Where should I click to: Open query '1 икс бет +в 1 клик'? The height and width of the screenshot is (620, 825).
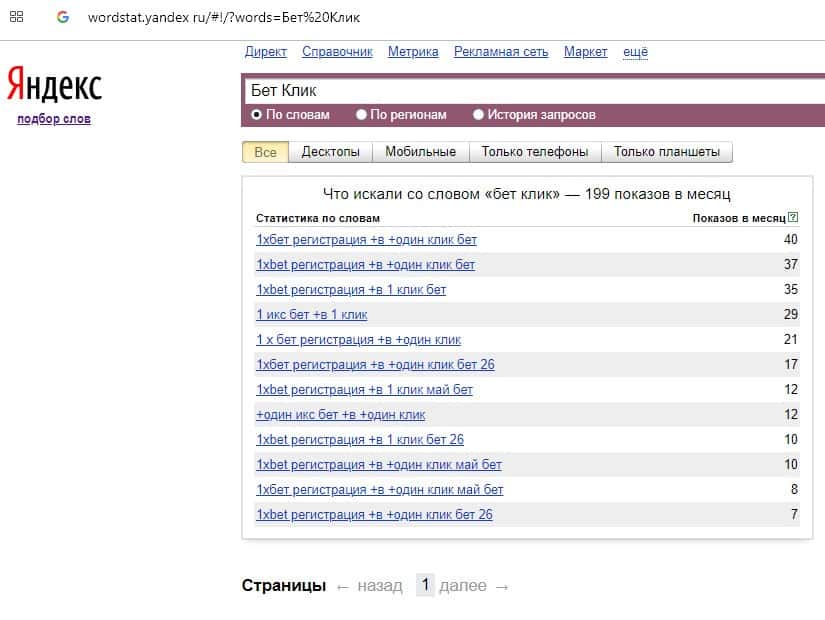(x=311, y=315)
